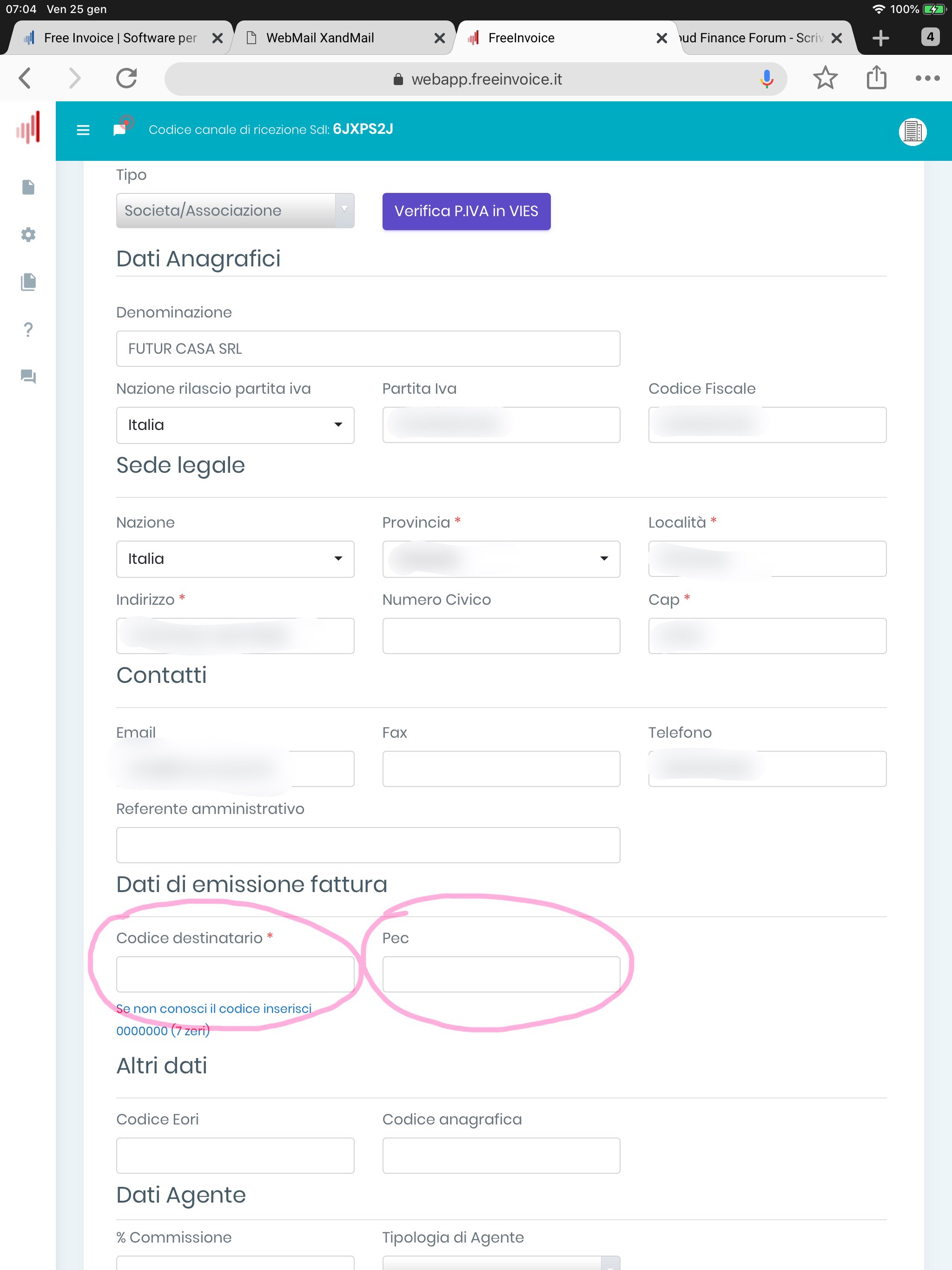The width and height of the screenshot is (952, 1270).
Task: Click the Pec input field
Action: 501,974
